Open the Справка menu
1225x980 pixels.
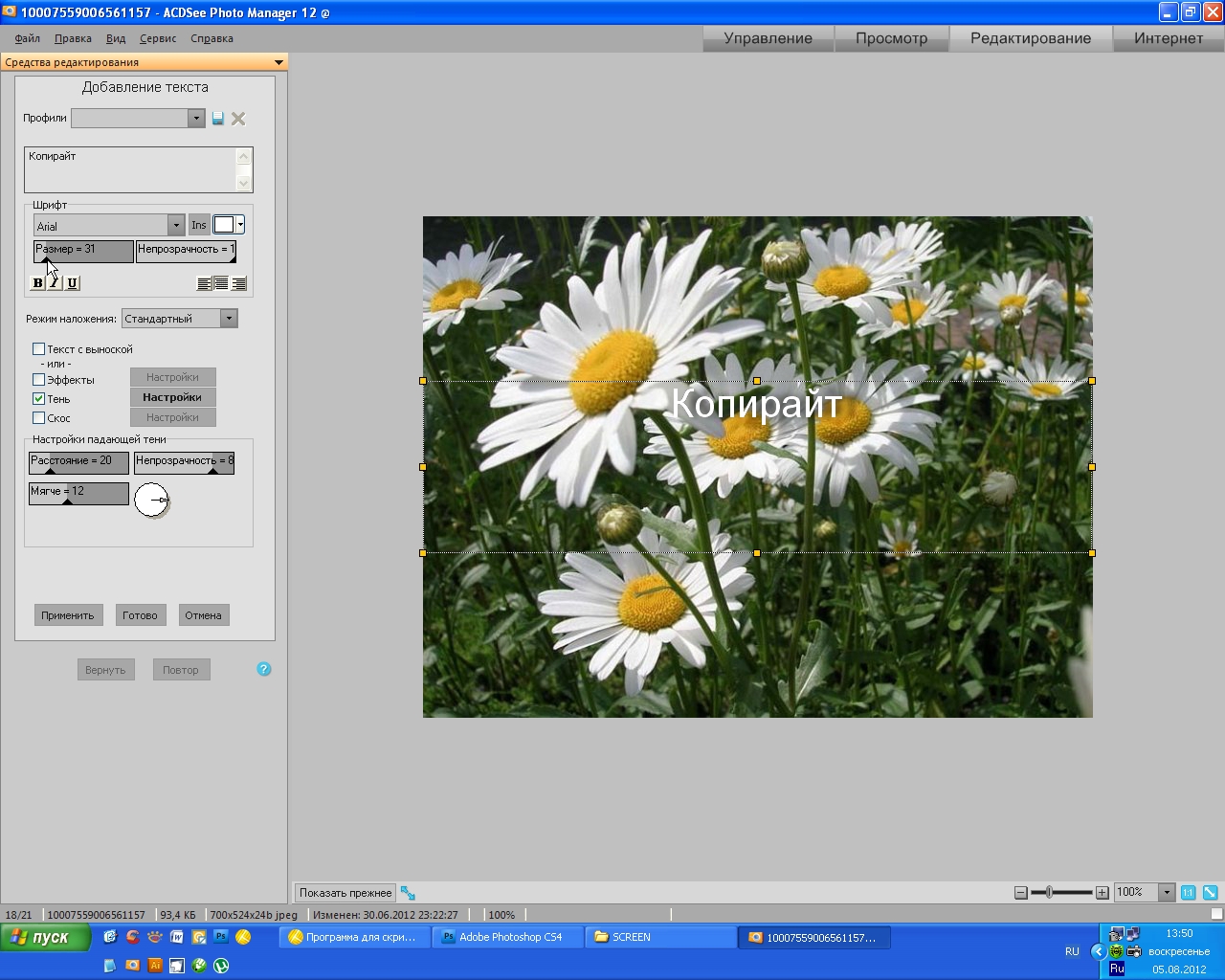[212, 38]
